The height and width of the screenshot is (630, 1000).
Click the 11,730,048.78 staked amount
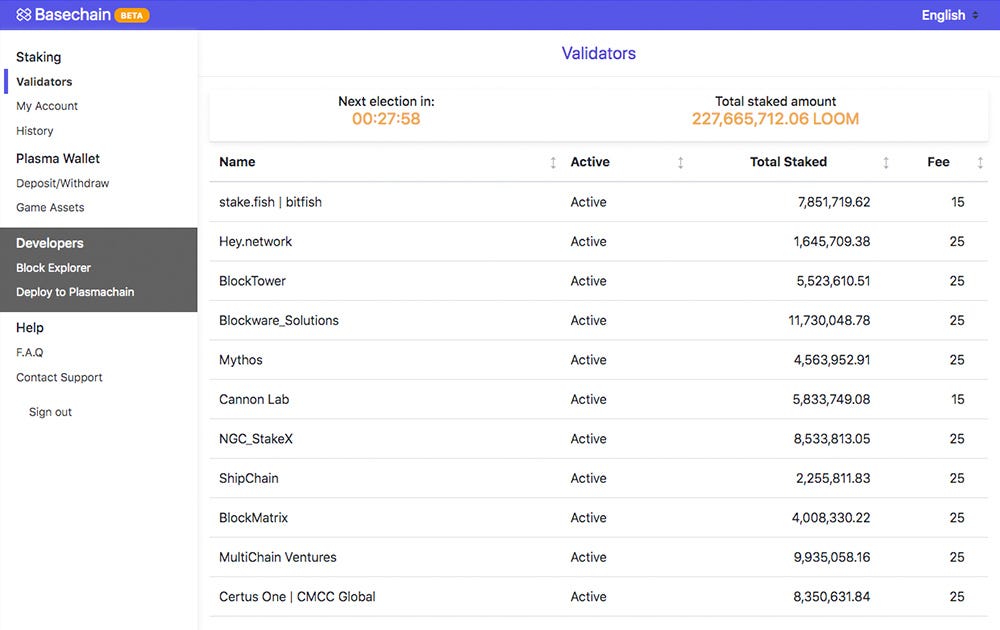coord(829,321)
